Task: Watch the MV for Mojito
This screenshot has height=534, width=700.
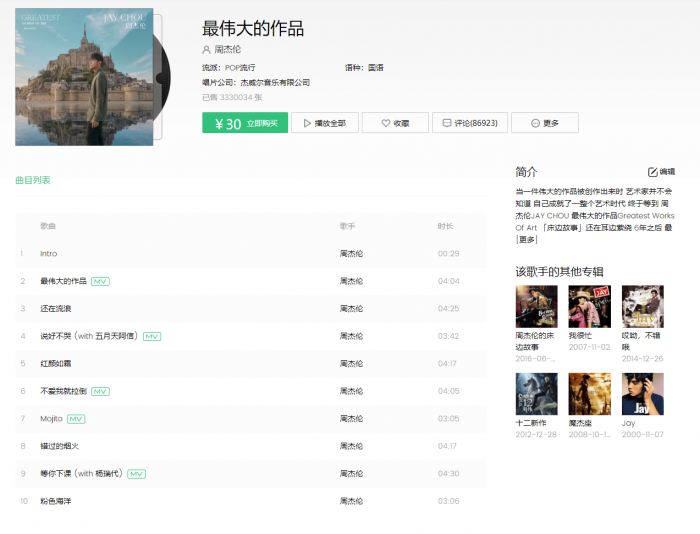Action: pyautogui.click(x=76, y=418)
